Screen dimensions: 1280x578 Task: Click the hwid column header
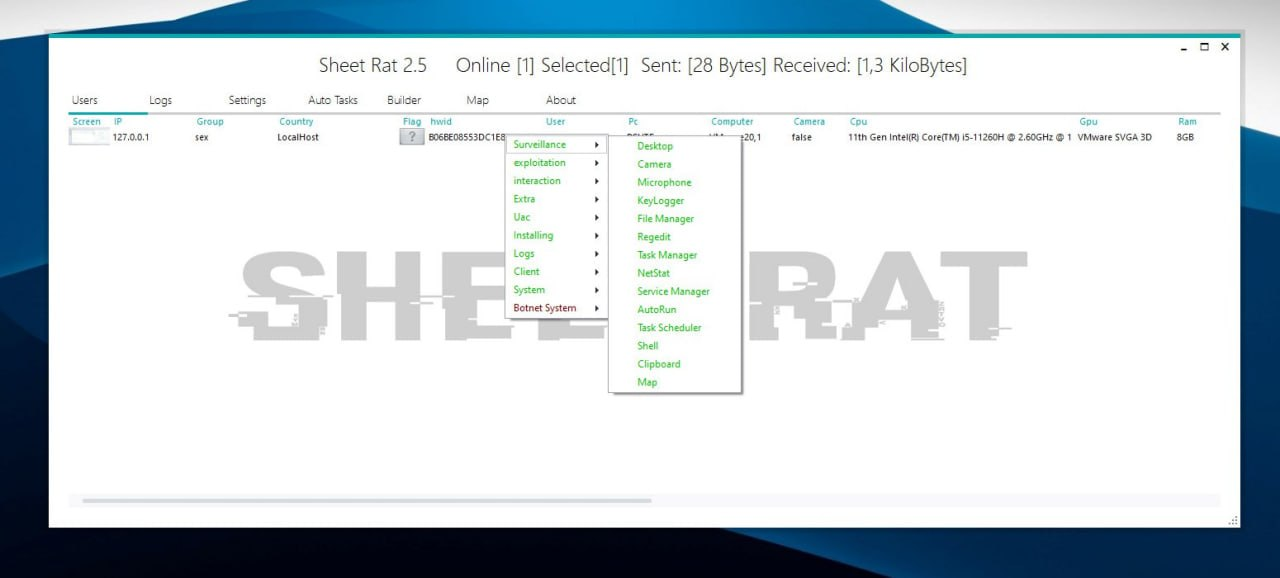[441, 122]
